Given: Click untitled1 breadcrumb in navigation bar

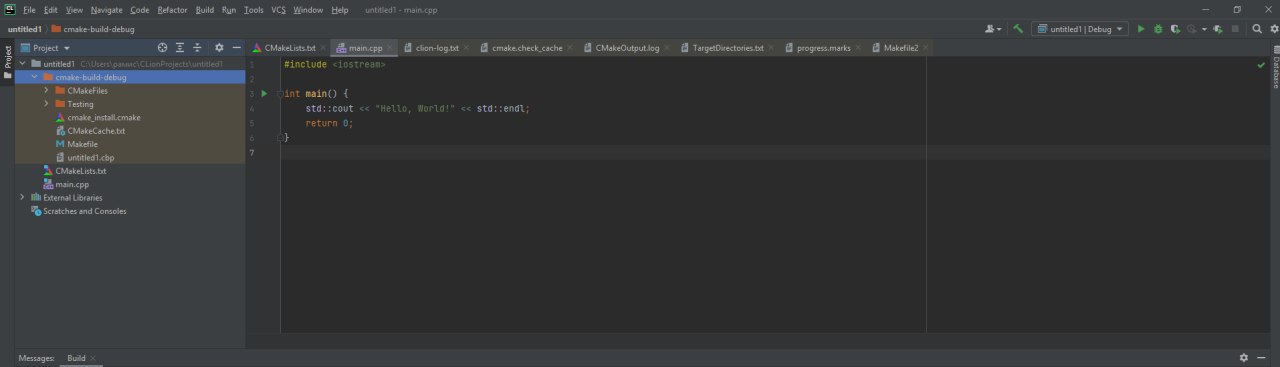Looking at the screenshot, I should (x=25, y=29).
